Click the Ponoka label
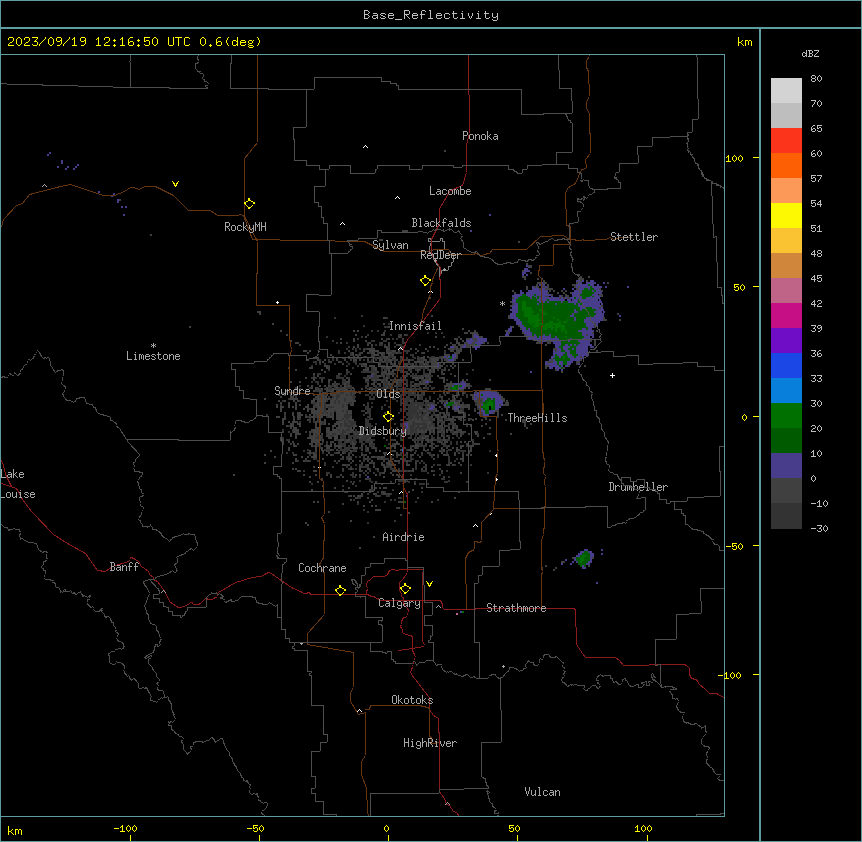 [480, 136]
